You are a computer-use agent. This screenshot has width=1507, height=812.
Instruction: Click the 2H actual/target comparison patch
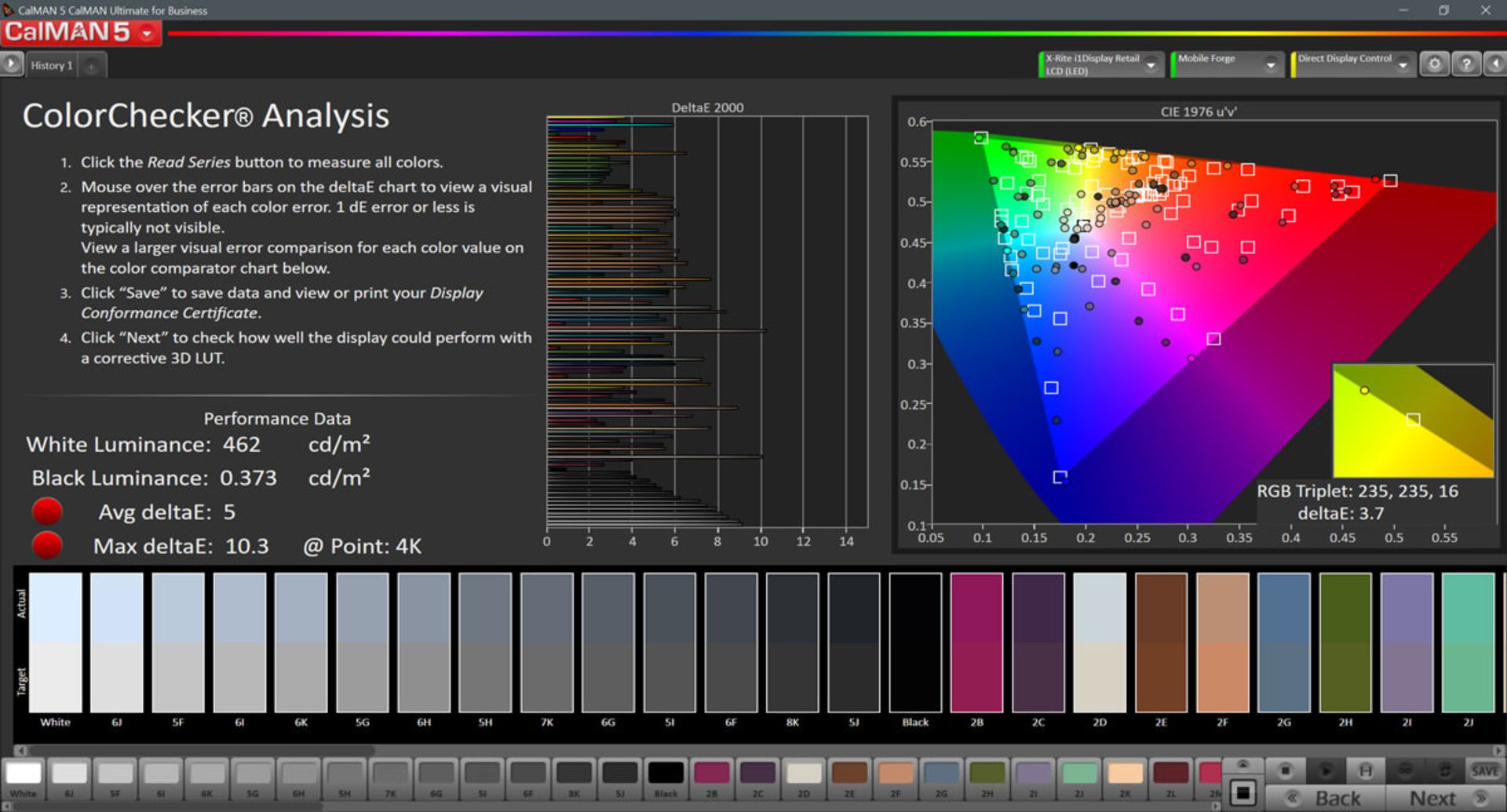1345,643
